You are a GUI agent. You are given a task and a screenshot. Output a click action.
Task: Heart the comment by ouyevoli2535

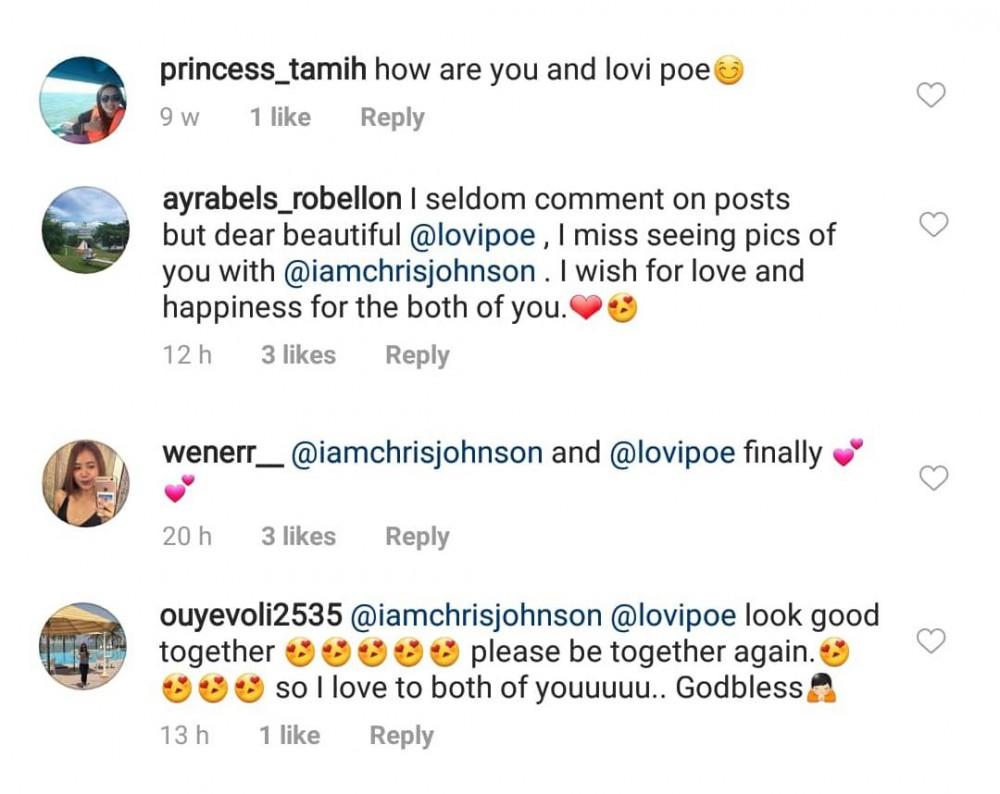pyautogui.click(x=932, y=640)
